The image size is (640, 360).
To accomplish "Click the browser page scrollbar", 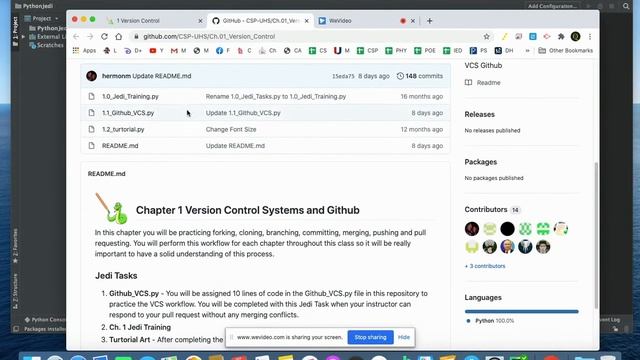I will click(x=596, y=236).
